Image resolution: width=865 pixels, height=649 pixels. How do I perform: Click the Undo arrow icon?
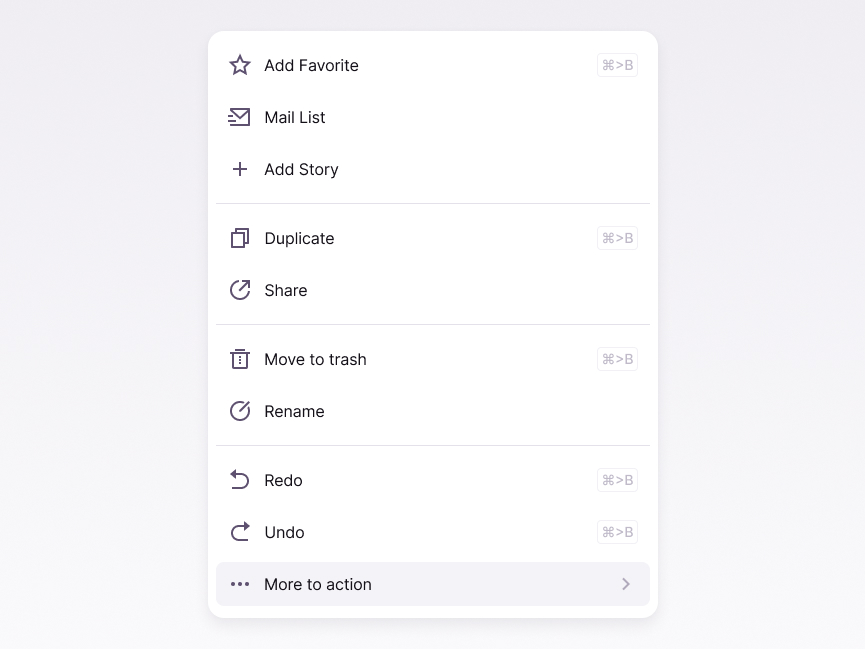240,531
